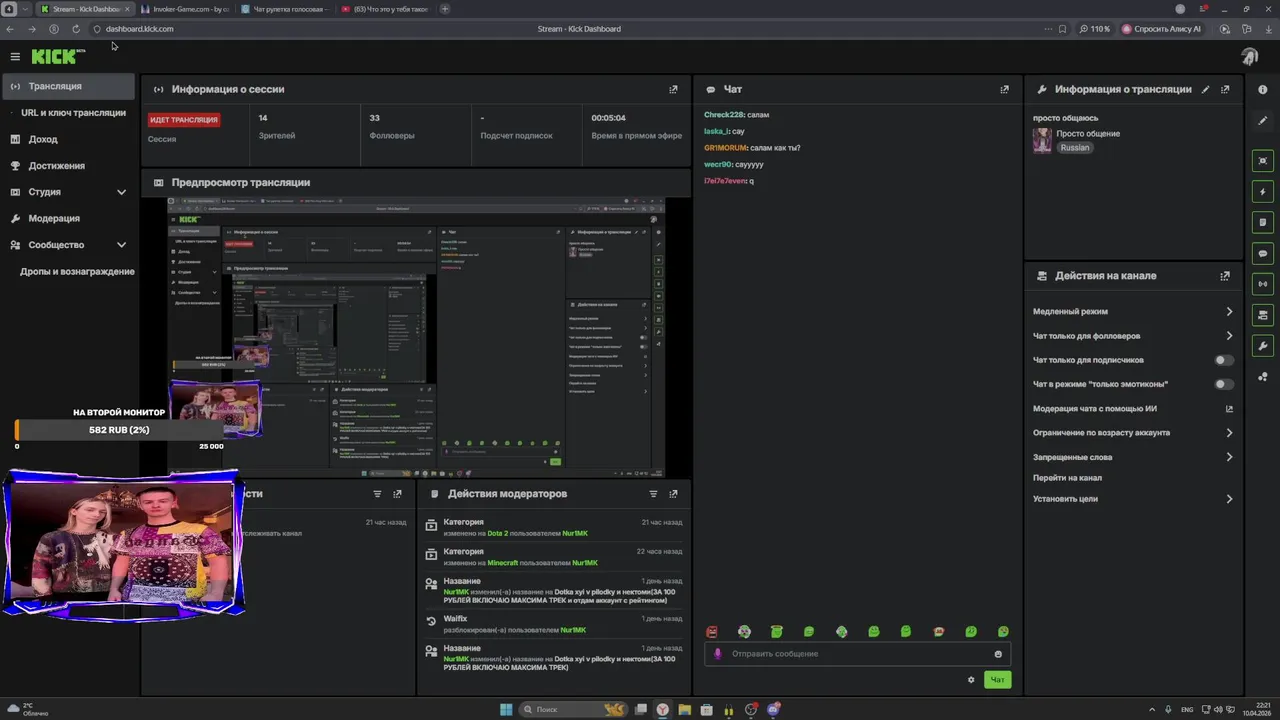1280x720 pixels.
Task: Expand Установить цели options
Action: [1229, 499]
